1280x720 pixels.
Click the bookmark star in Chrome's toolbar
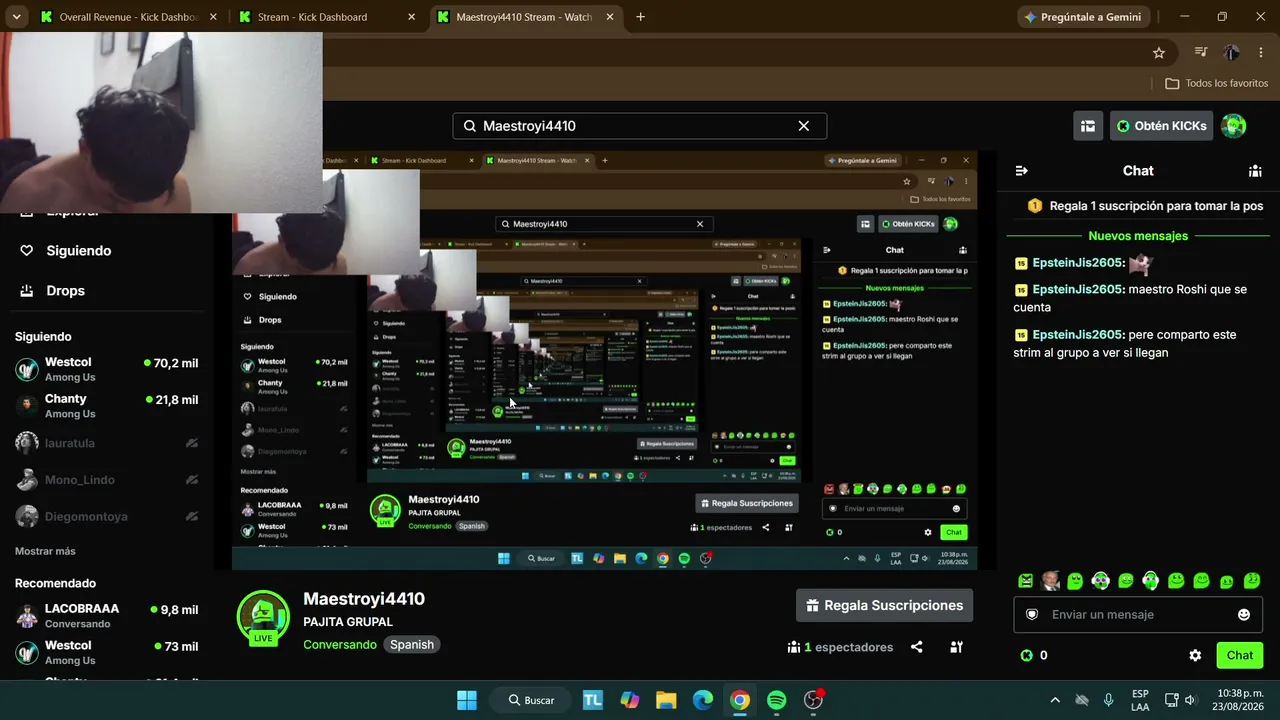1159,53
